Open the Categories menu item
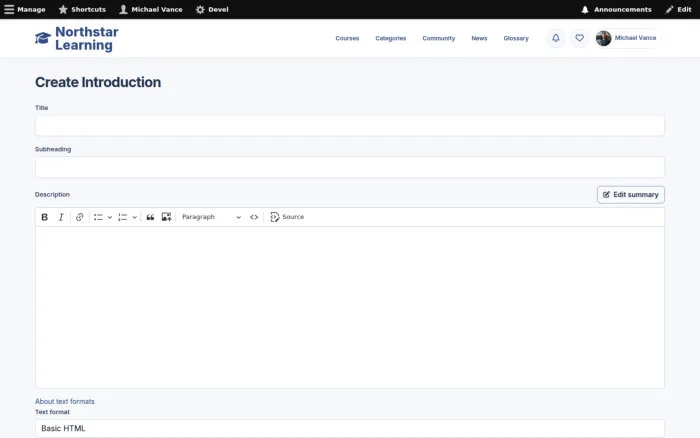The image size is (700, 438). pyautogui.click(x=391, y=38)
